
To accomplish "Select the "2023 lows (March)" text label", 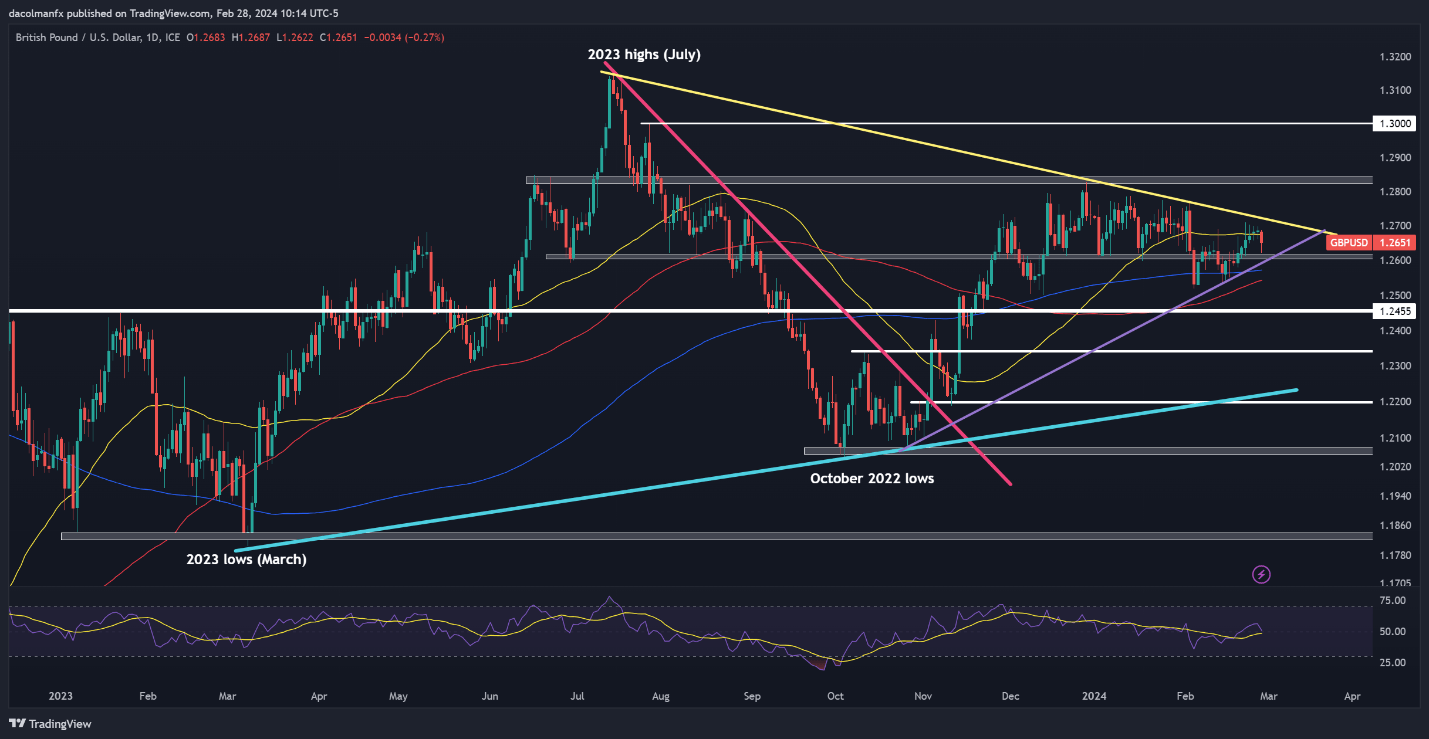I will tap(246, 560).
